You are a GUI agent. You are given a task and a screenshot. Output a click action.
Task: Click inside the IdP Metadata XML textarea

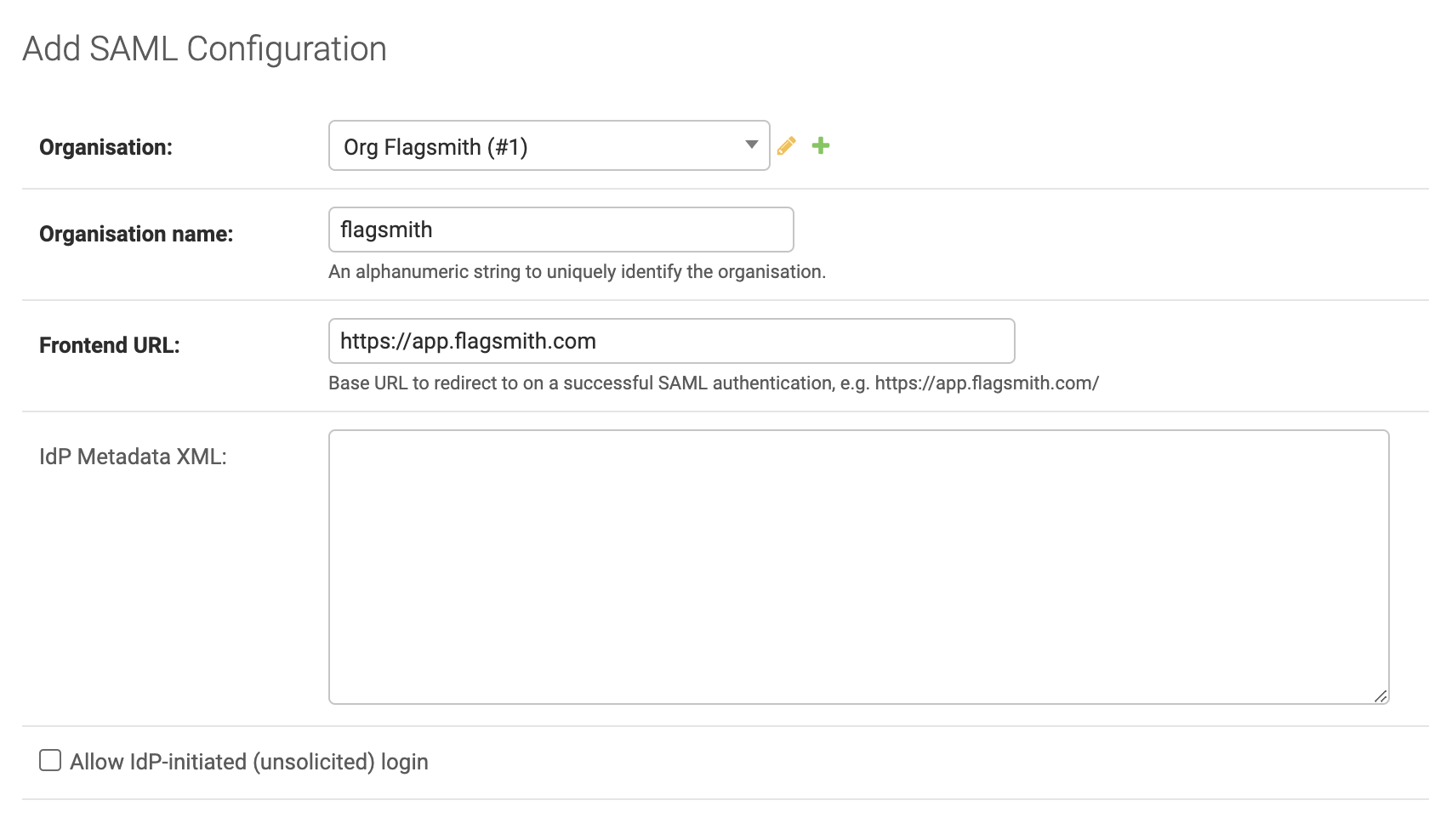click(x=859, y=567)
